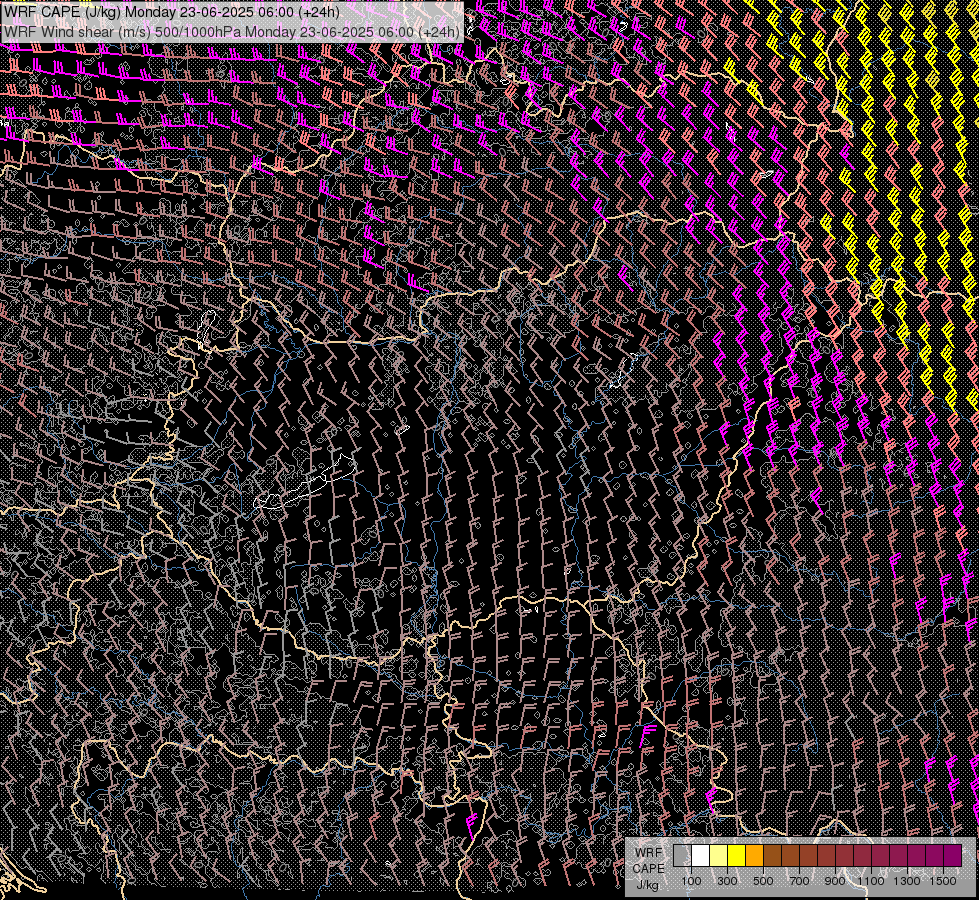Click the 300 legend tick label
The height and width of the screenshot is (900, 979).
(727, 881)
